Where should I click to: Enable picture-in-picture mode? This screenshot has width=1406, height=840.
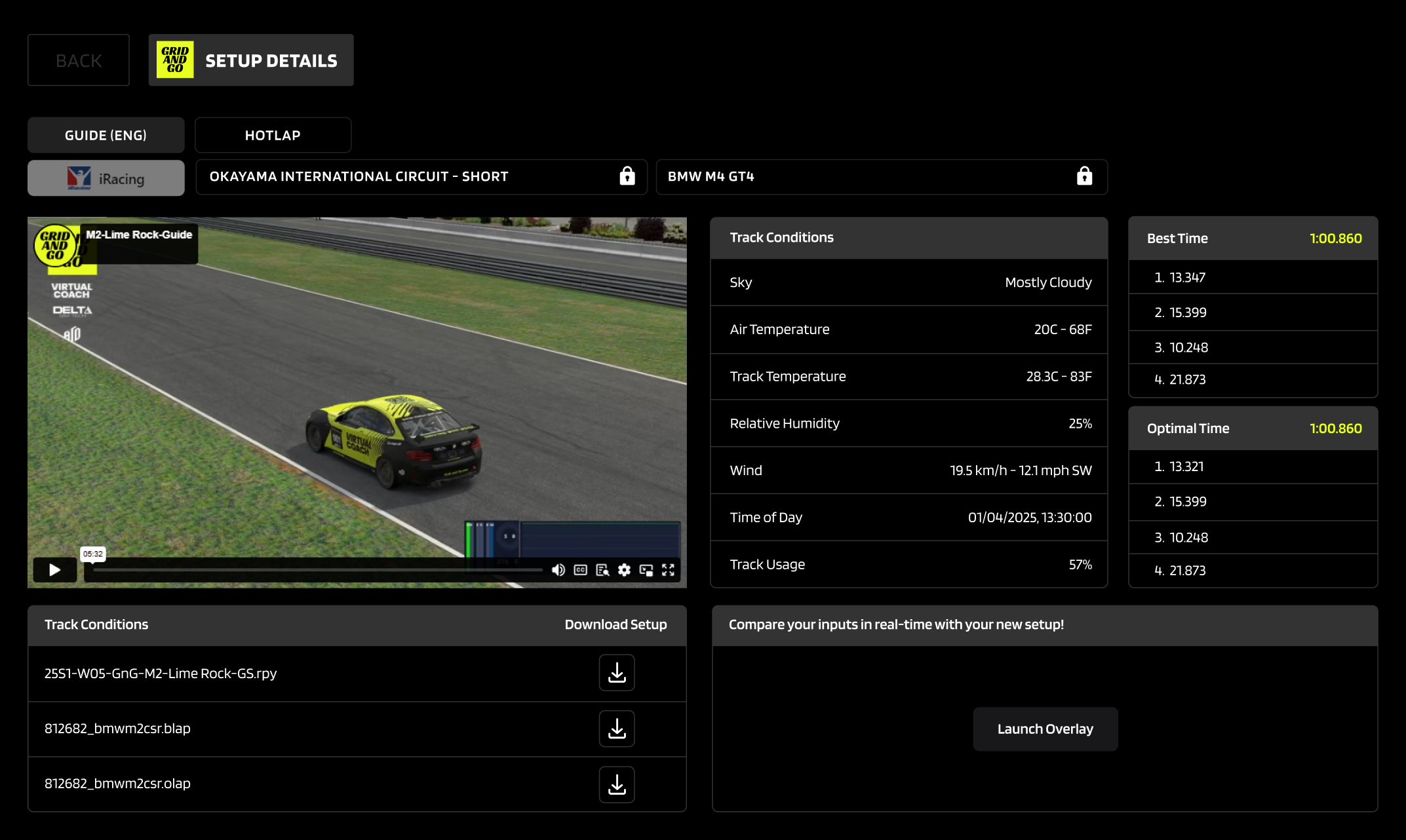[x=646, y=570]
